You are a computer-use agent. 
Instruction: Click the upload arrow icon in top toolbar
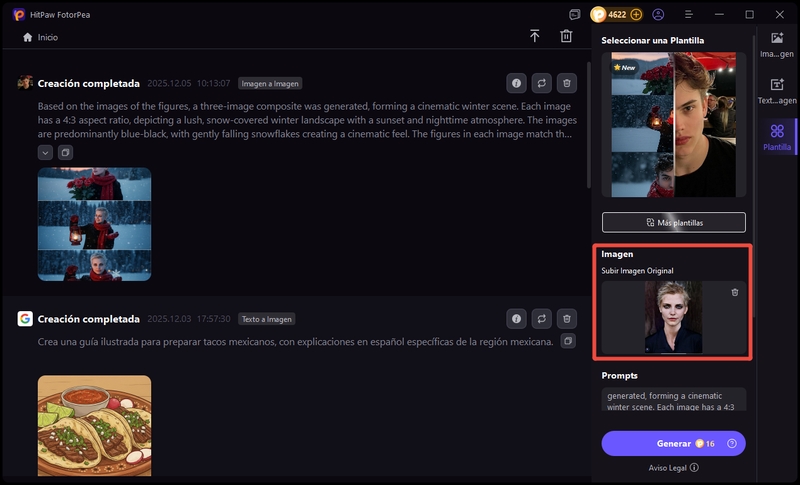click(x=535, y=36)
